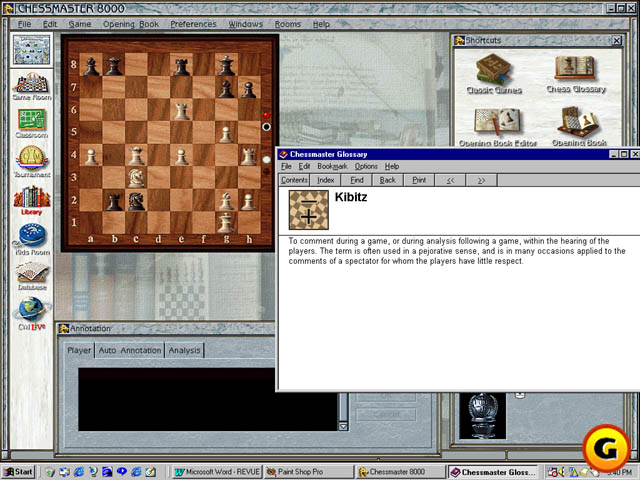Enter the Tournament room
Viewport: 640px width, 480px height.
31,159
